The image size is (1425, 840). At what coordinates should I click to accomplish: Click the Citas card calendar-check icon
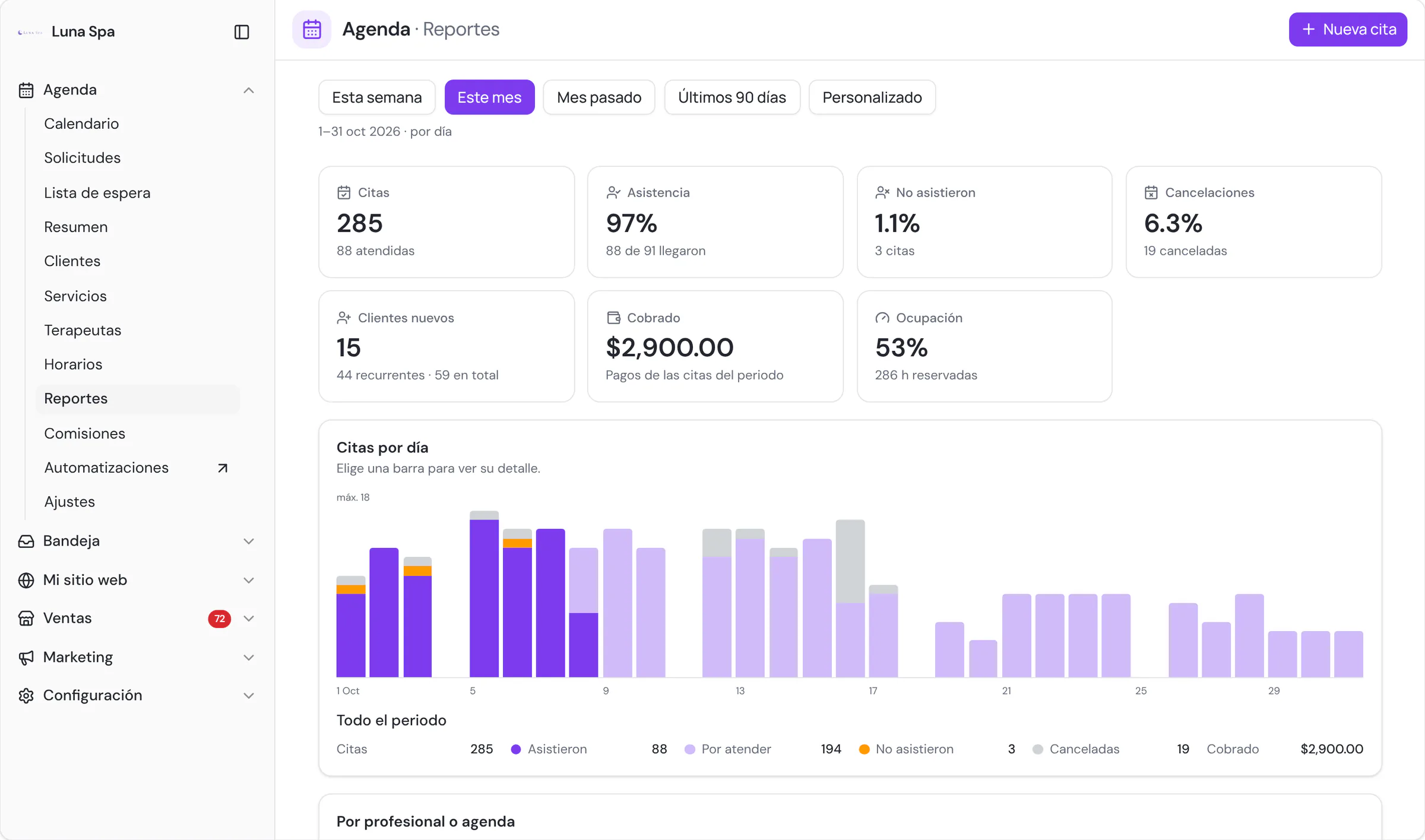[344, 192]
